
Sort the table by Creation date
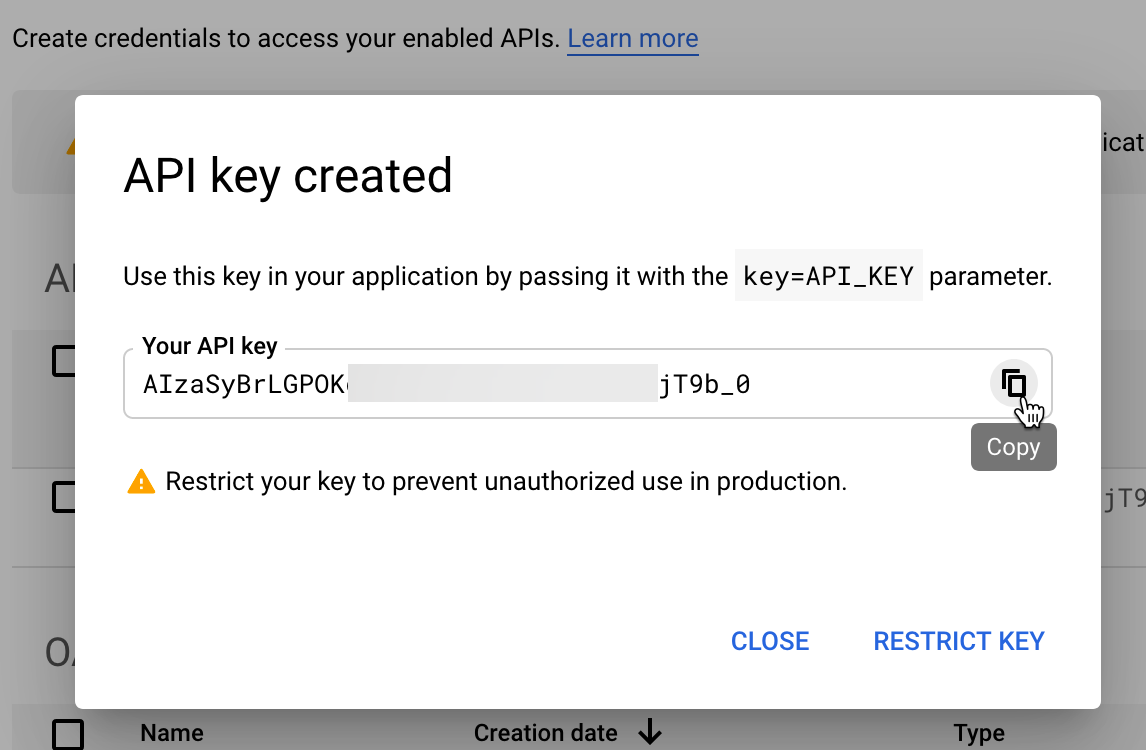(545, 732)
